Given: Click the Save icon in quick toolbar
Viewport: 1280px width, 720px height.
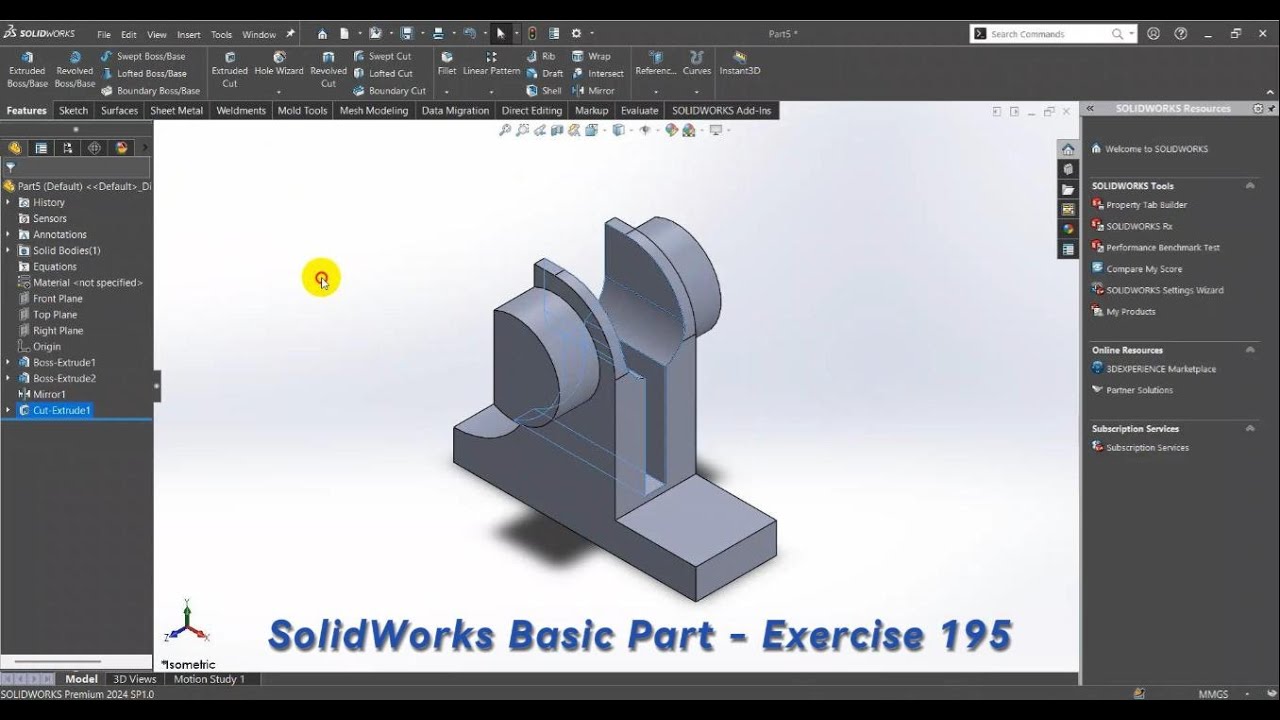Looking at the screenshot, I should pos(407,33).
